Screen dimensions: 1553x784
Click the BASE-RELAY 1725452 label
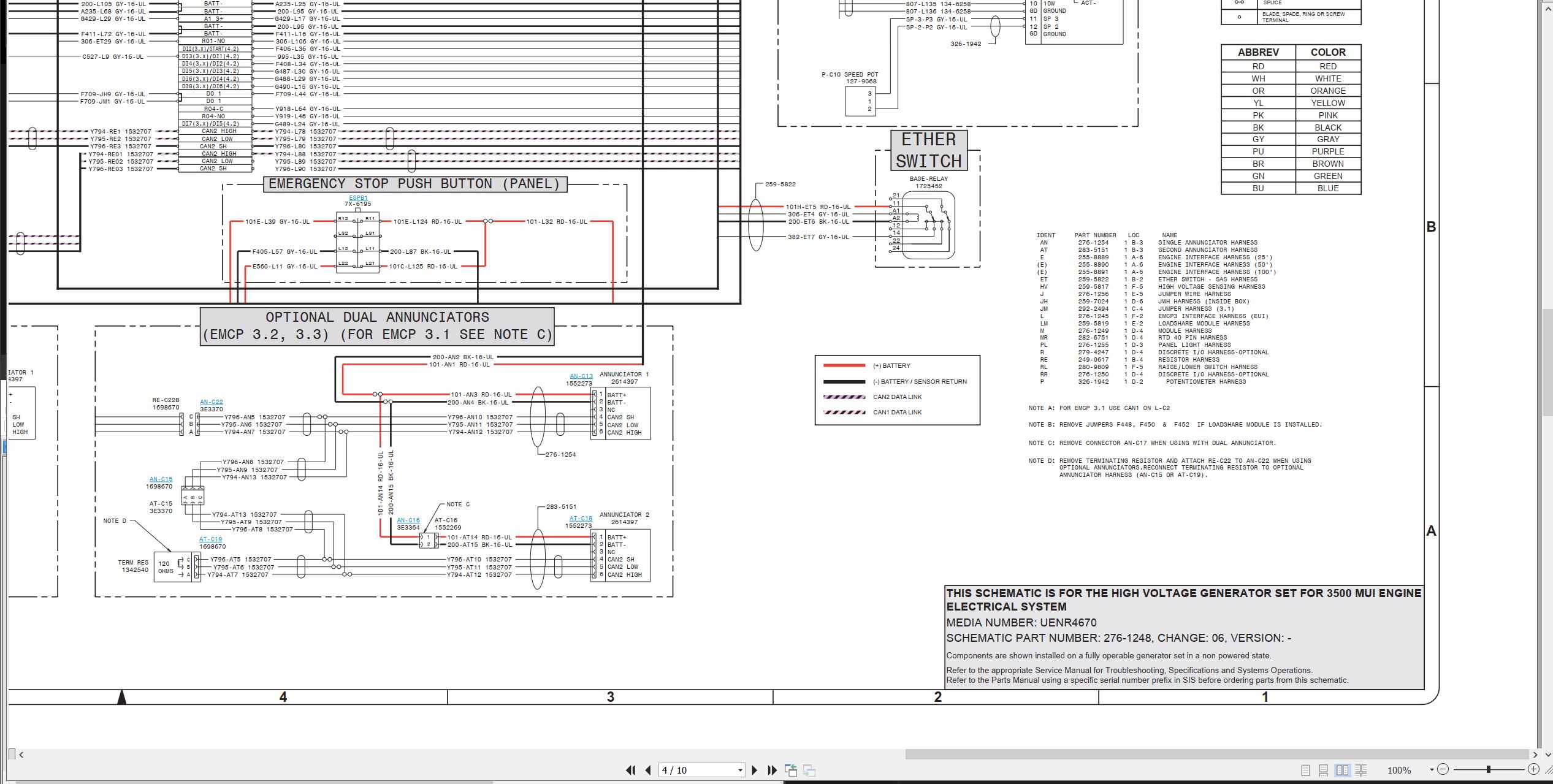tap(929, 183)
